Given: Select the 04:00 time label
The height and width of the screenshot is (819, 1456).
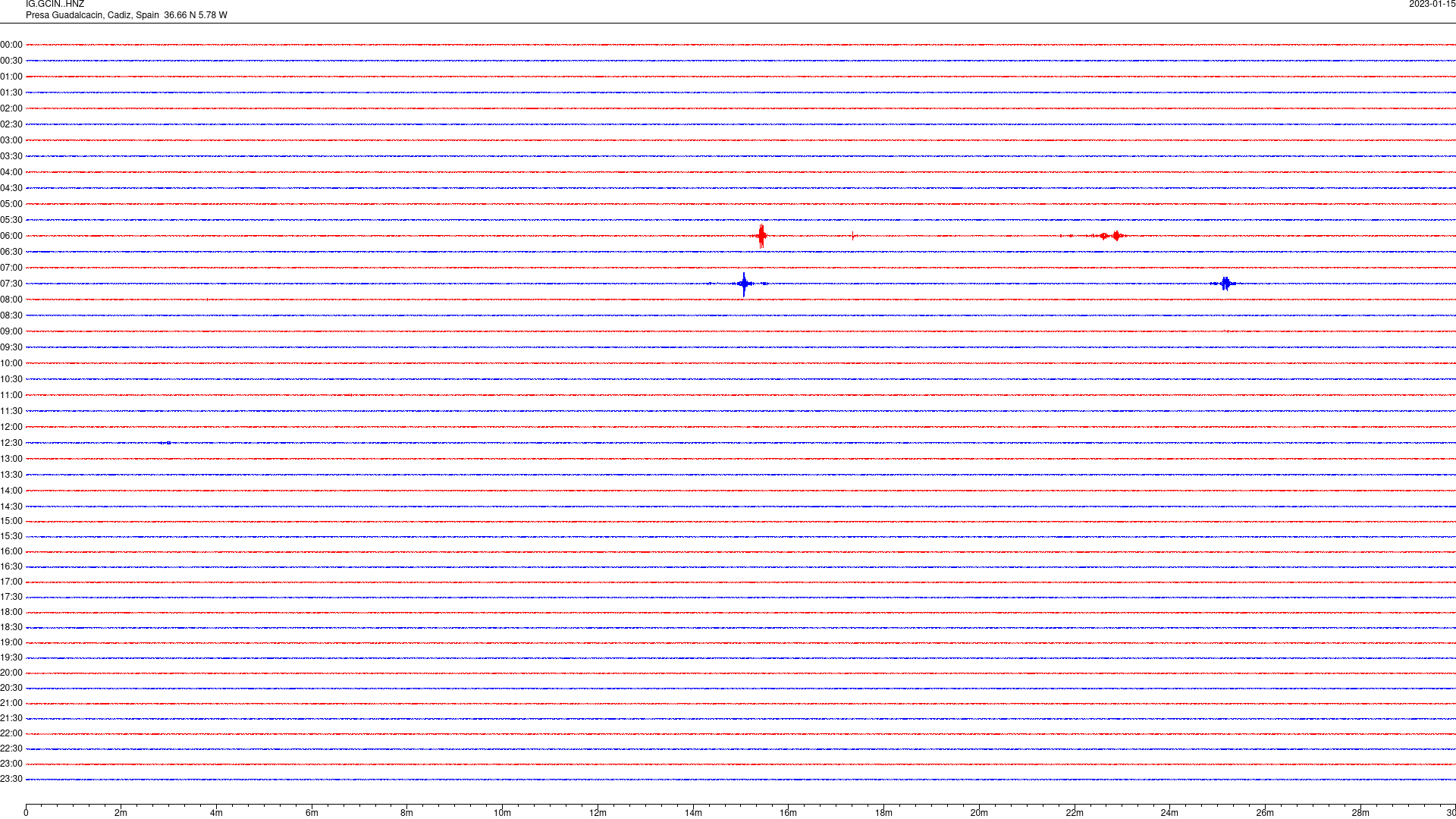Looking at the screenshot, I should pos(11,172).
